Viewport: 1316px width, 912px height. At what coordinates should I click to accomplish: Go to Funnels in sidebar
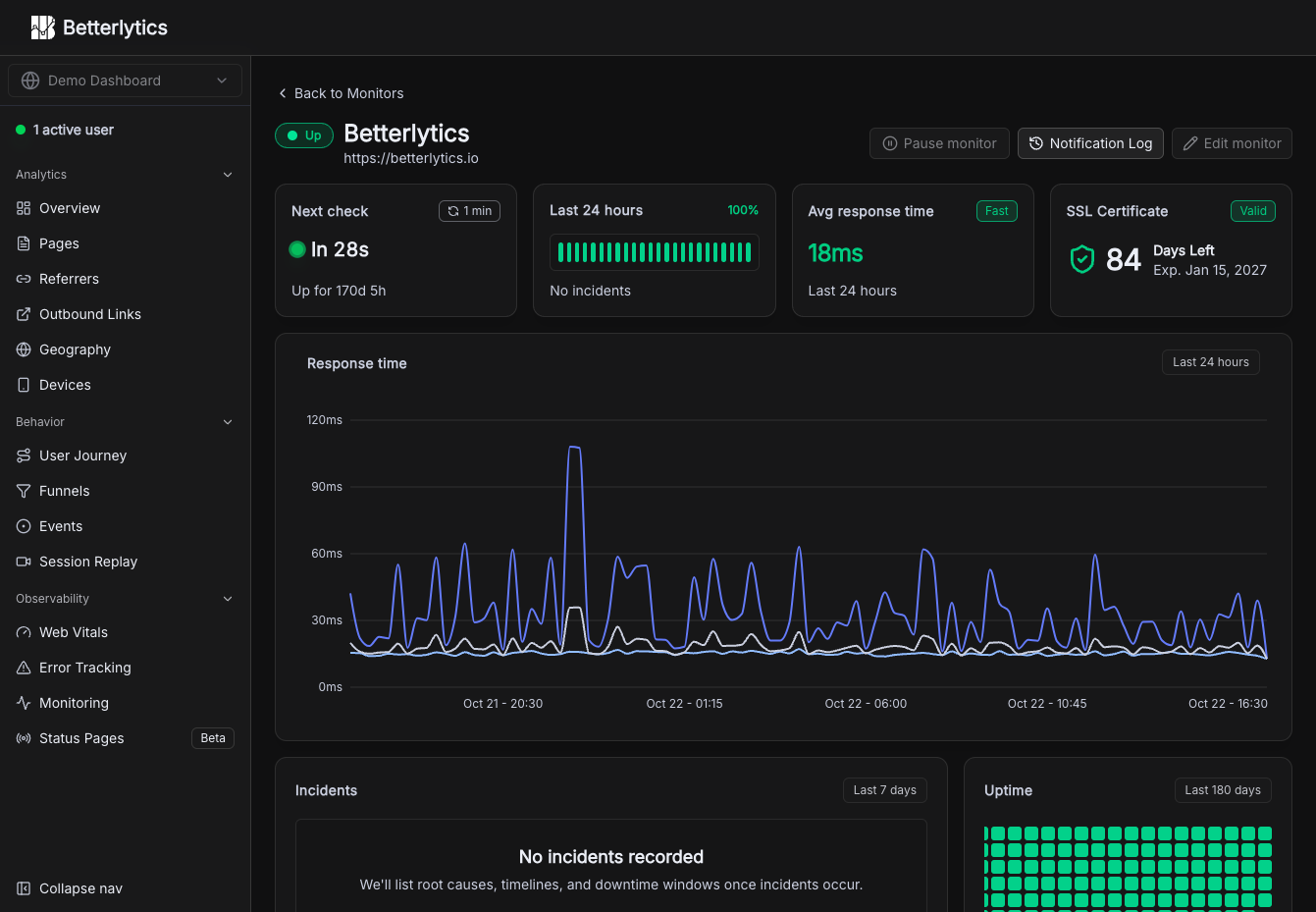click(125, 491)
